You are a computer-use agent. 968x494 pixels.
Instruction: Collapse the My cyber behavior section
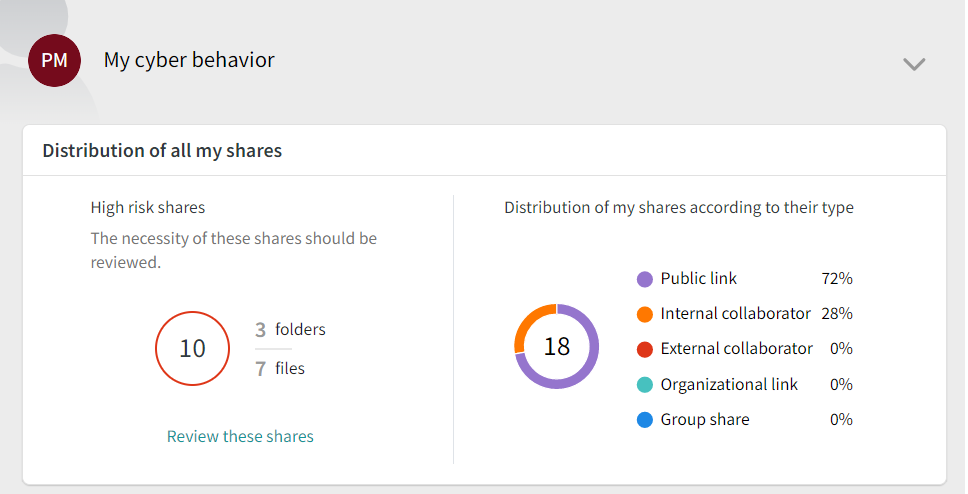point(914,64)
